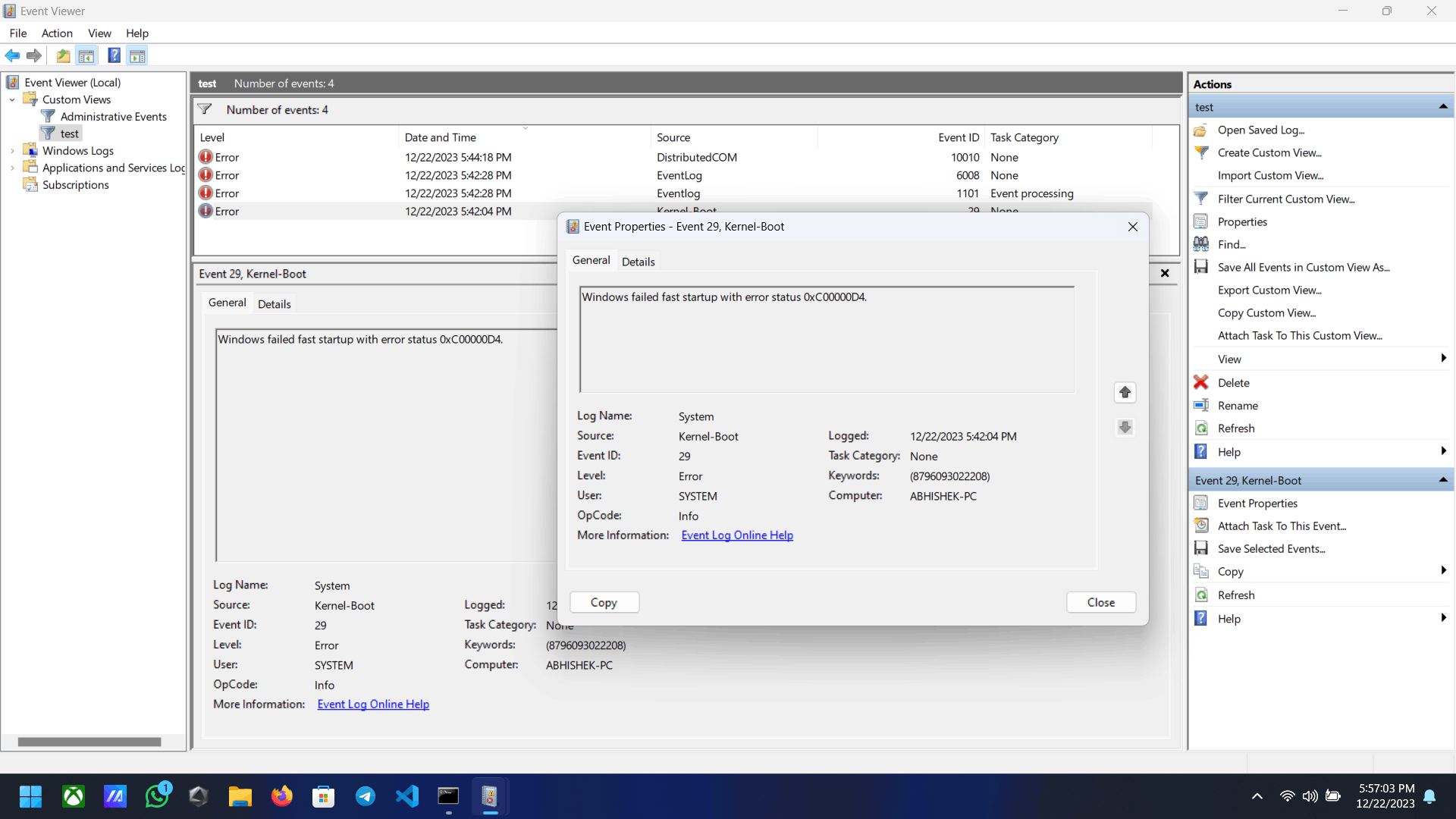1456x819 pixels.
Task: Click Filter Current Custom View action
Action: pyautogui.click(x=1286, y=199)
